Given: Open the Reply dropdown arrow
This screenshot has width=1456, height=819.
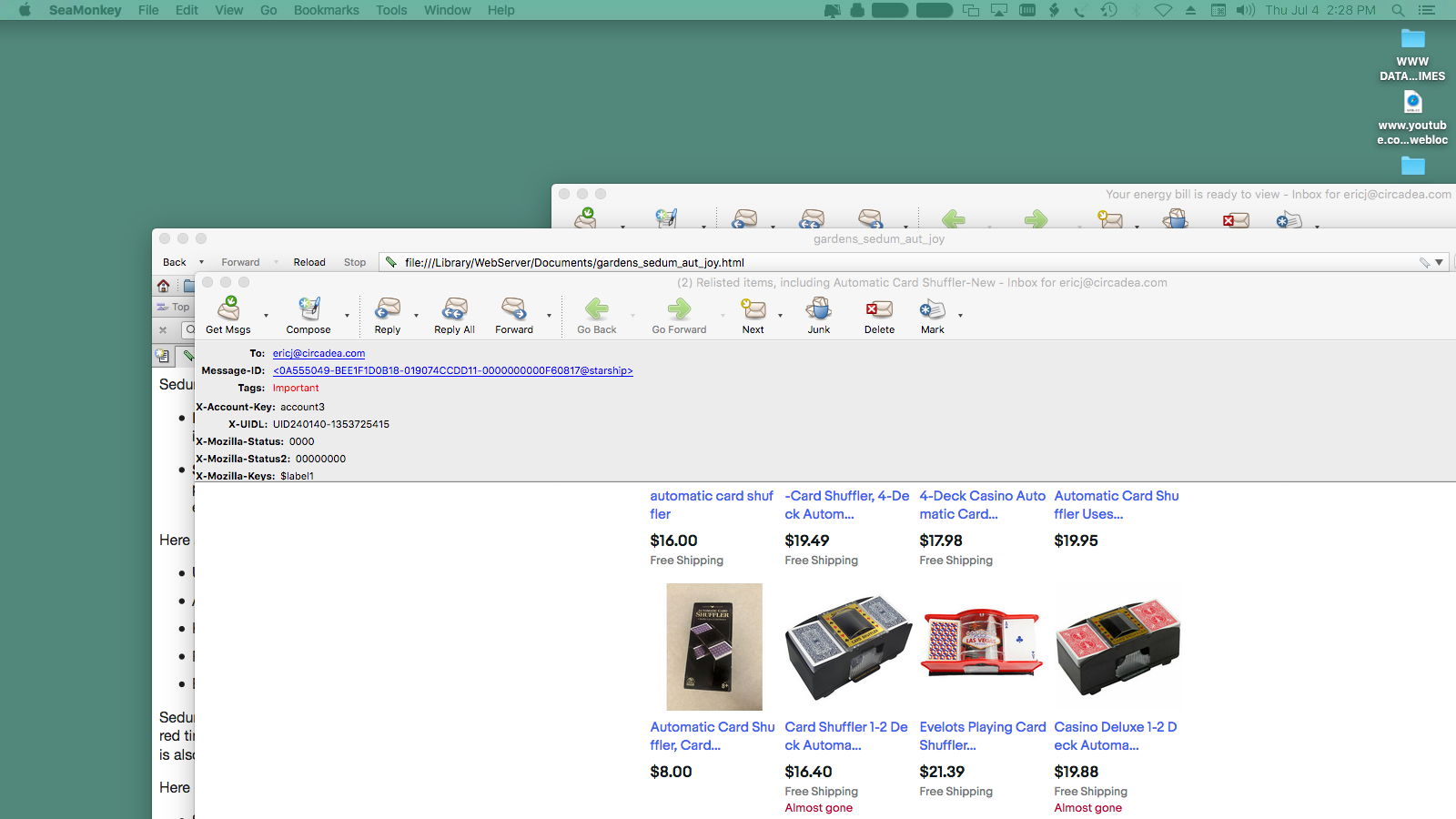Looking at the screenshot, I should (x=416, y=316).
